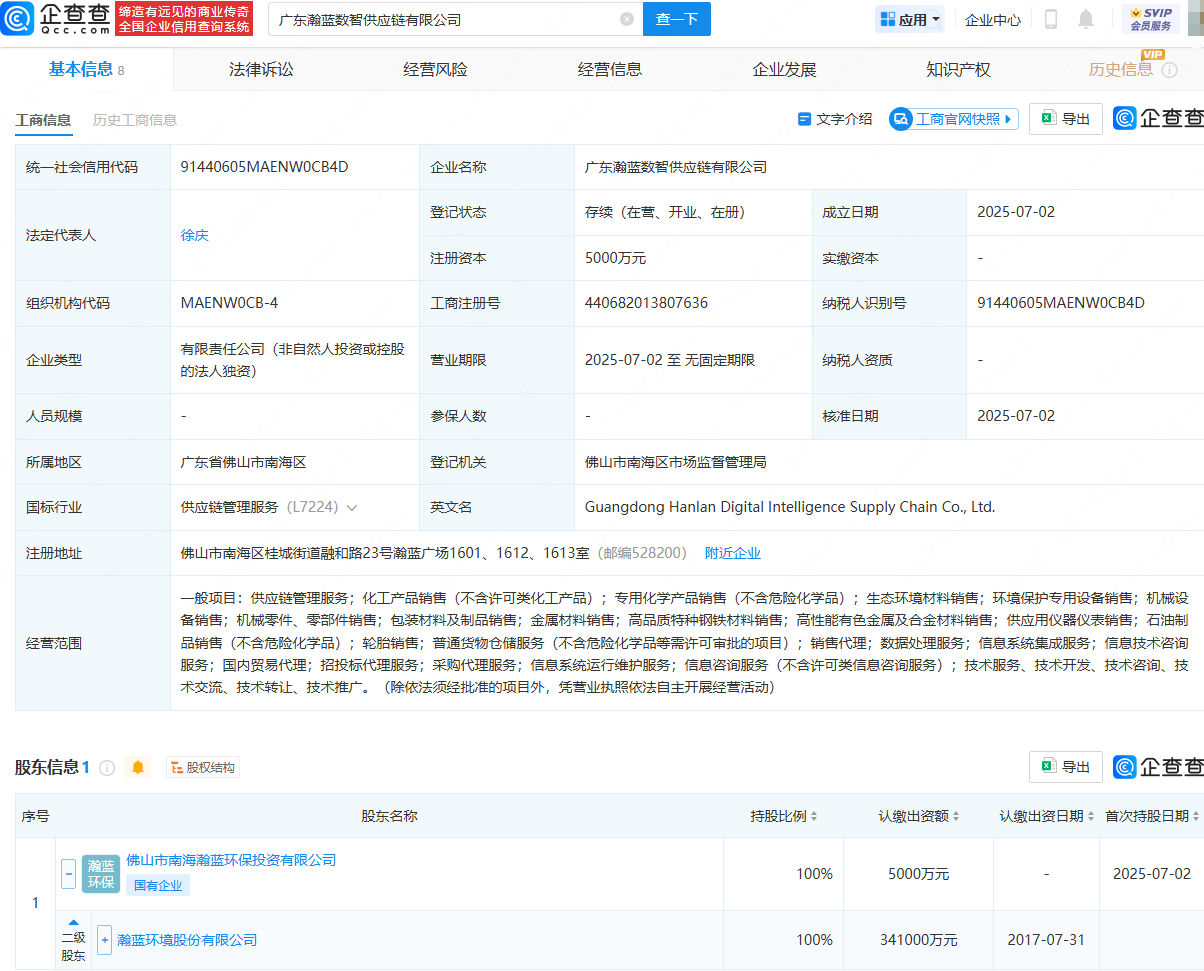Collapse the 佛山市南海瀚蓝环保投资有限公司 shareholder row
Screen dimensions: 1204x971
click(69, 874)
